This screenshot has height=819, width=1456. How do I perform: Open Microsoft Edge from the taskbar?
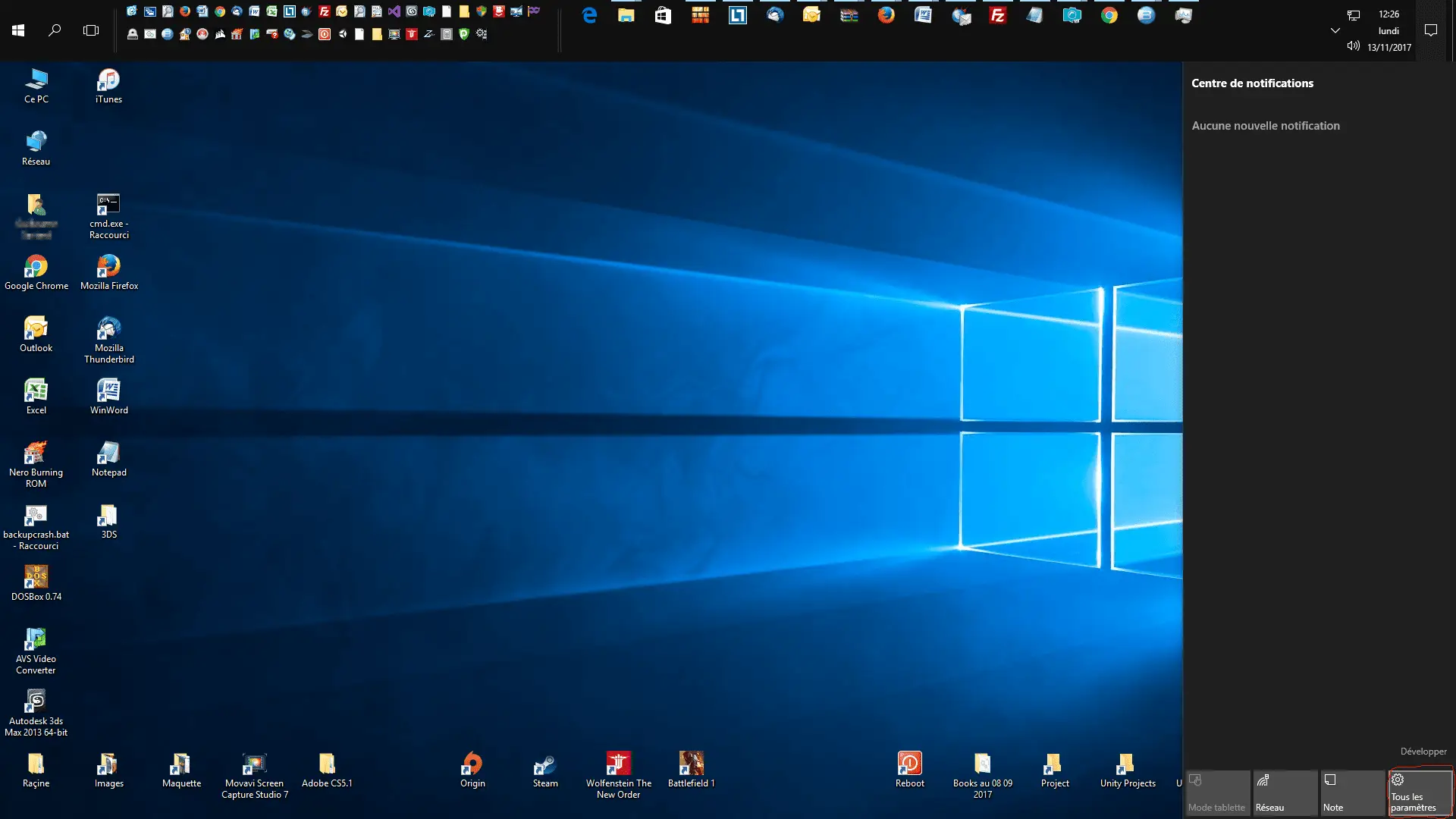[x=589, y=15]
